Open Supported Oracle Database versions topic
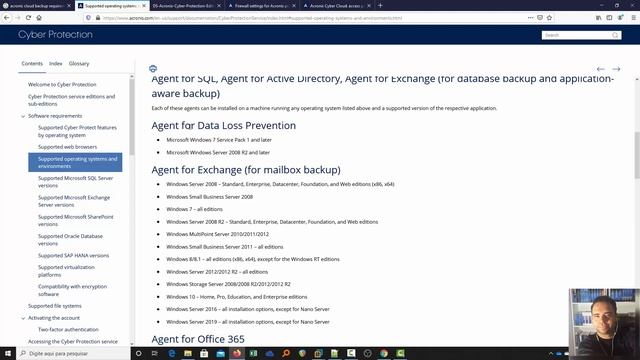Viewport: 640px width, 360px height. tap(70, 240)
